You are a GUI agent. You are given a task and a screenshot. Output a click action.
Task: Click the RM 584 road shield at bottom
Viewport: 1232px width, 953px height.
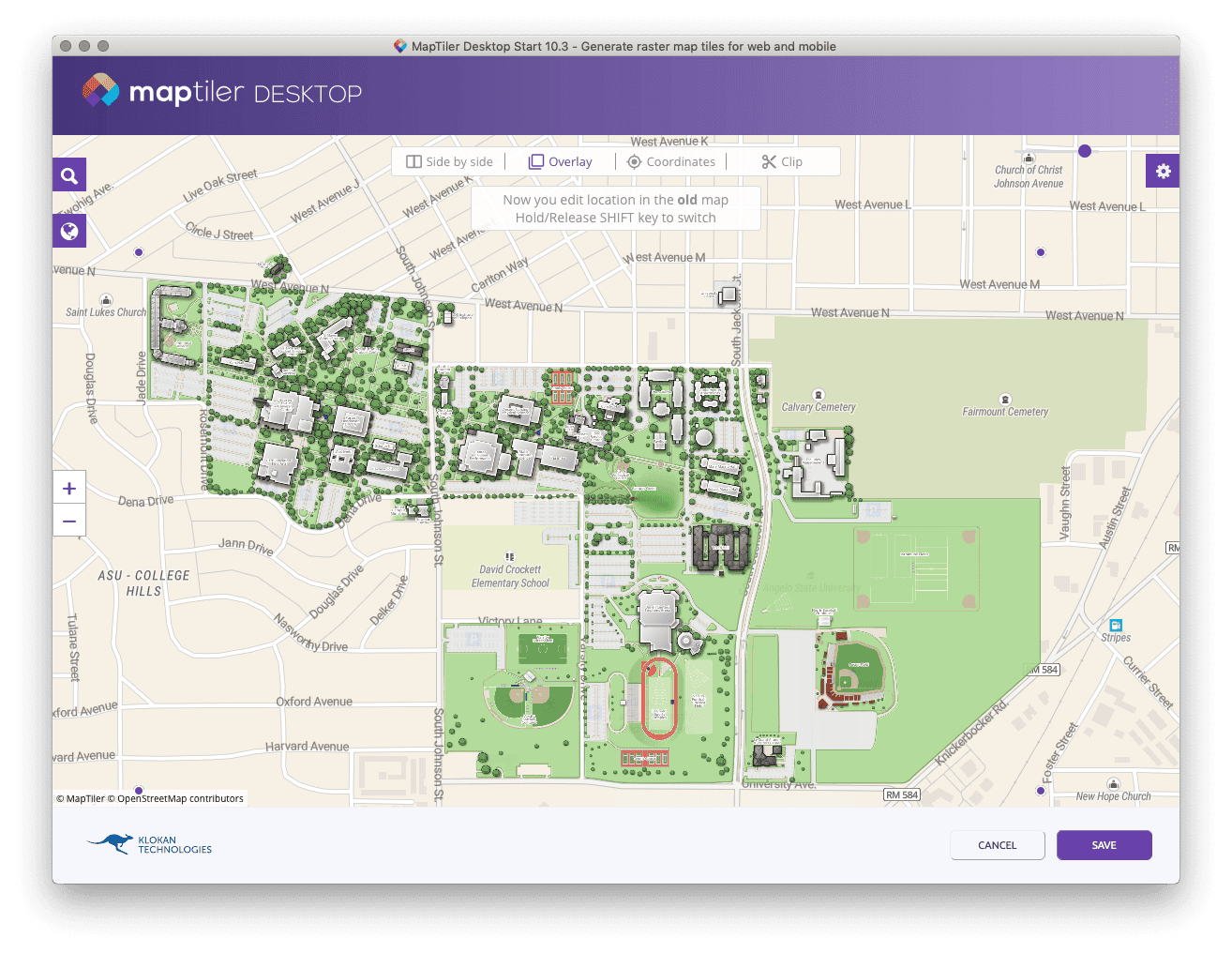click(902, 794)
